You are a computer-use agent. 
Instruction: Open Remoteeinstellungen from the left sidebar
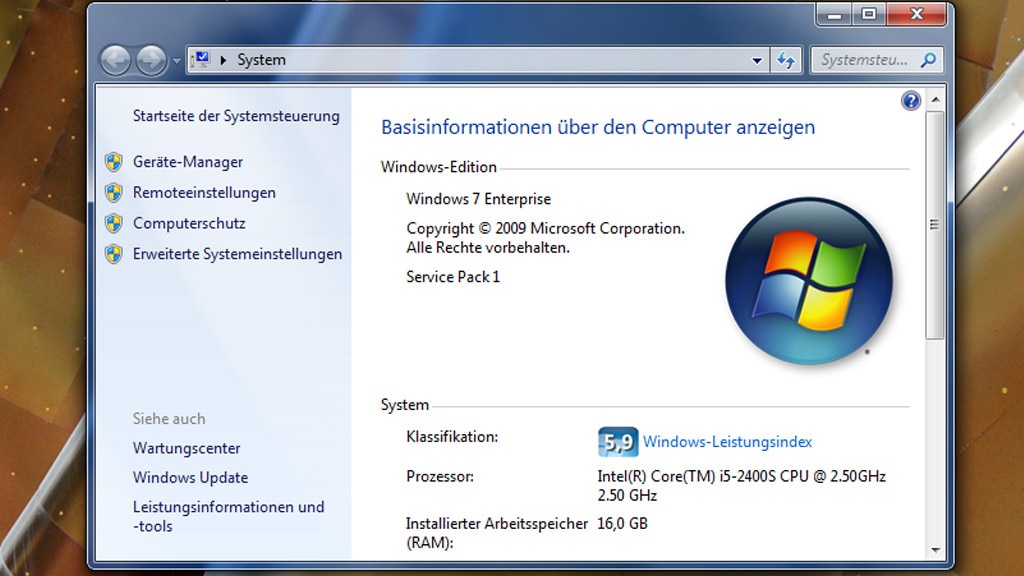pyautogui.click(x=204, y=193)
